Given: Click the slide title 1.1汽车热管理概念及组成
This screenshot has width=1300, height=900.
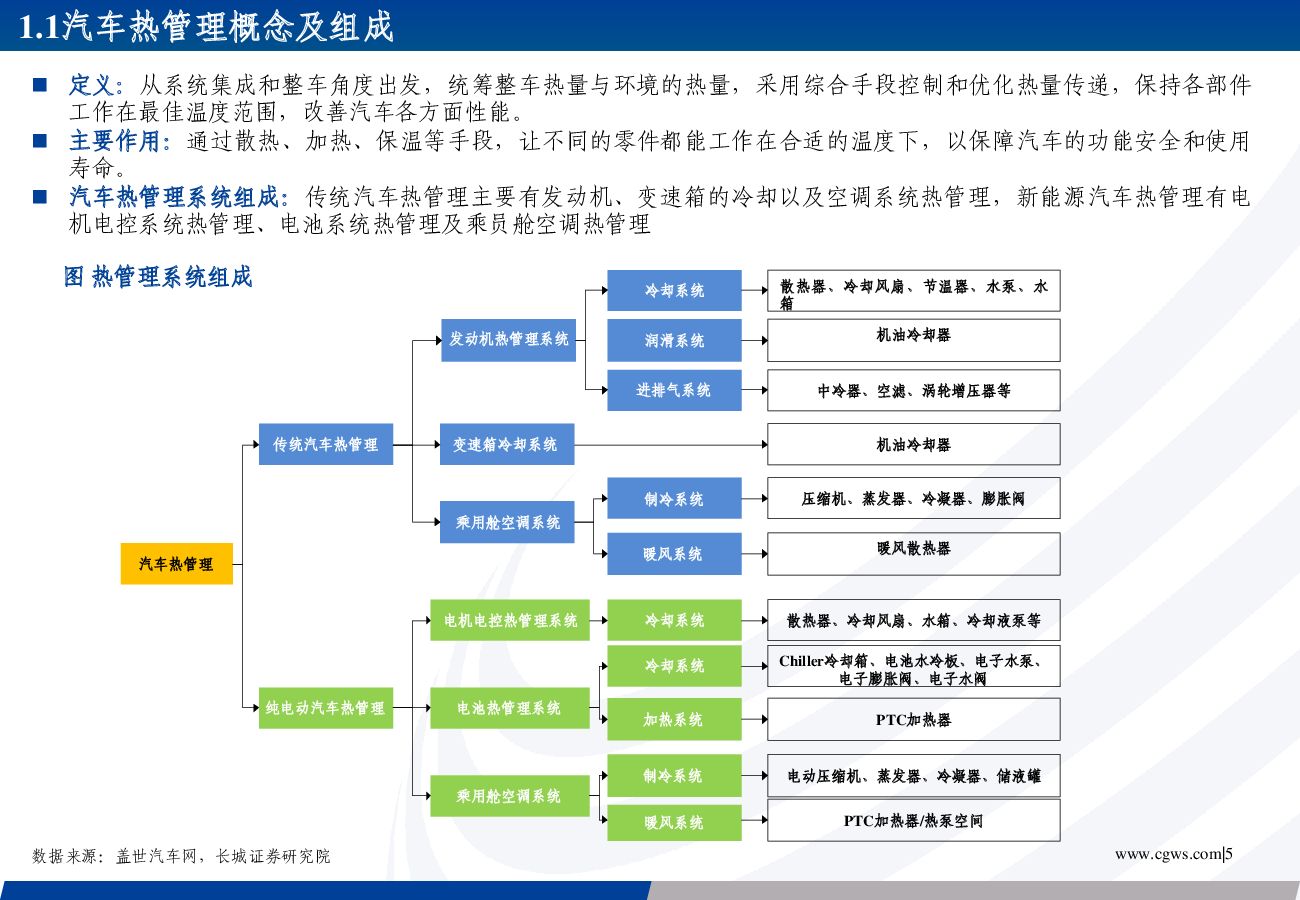Looking at the screenshot, I should point(207,27).
